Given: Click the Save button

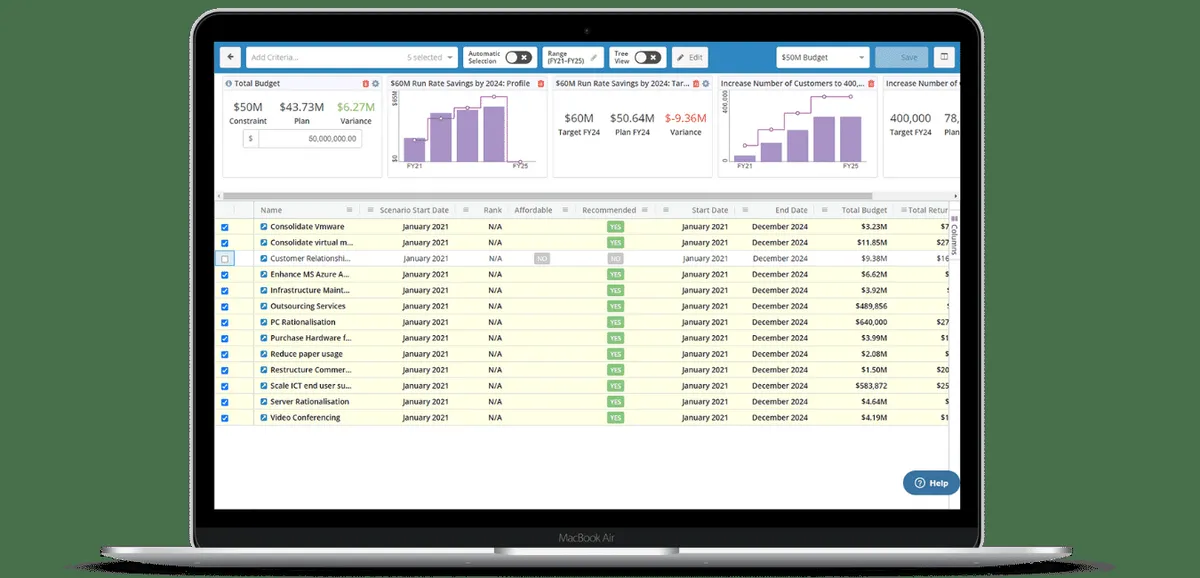Looking at the screenshot, I should click(901, 57).
